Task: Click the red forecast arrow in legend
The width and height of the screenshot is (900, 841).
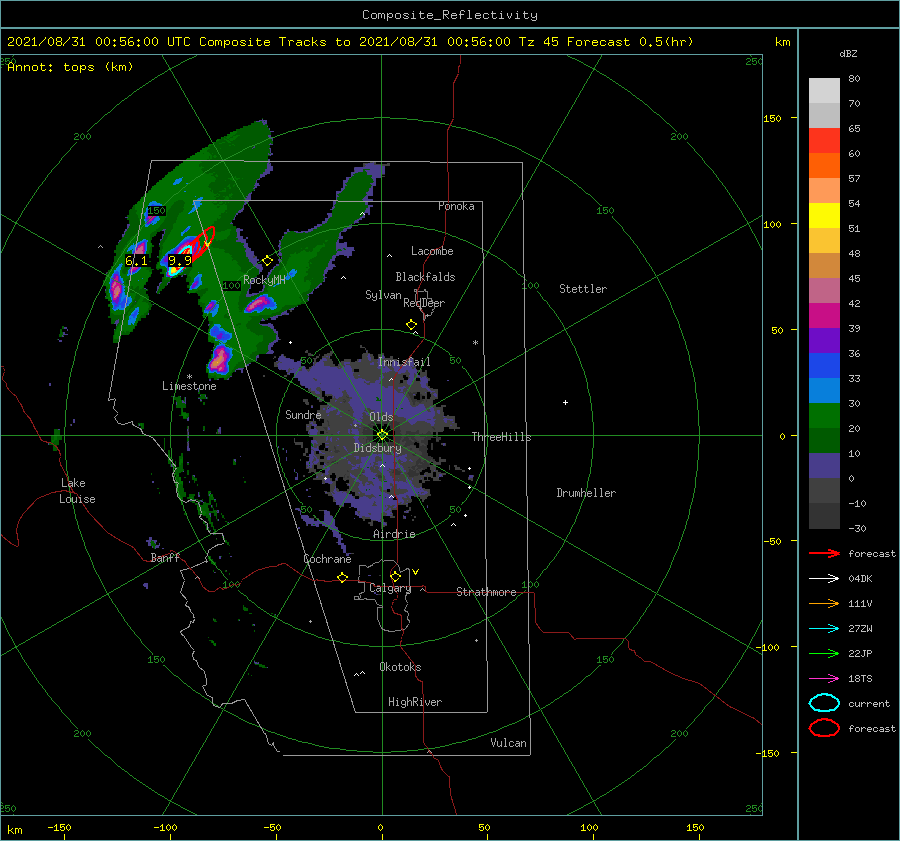Action: click(x=824, y=553)
